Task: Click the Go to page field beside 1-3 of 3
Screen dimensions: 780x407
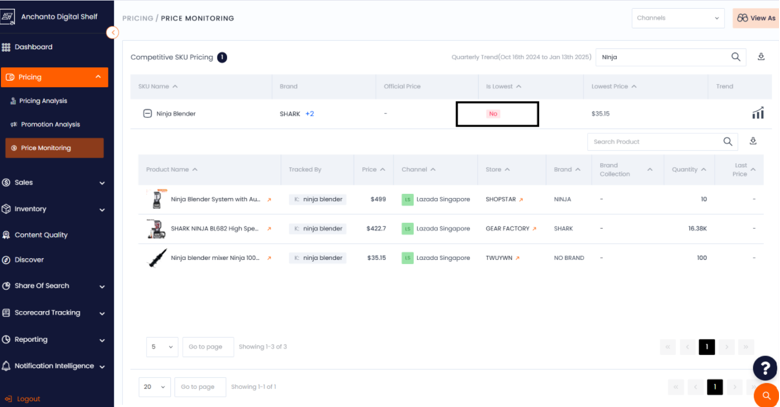Action: (x=208, y=347)
